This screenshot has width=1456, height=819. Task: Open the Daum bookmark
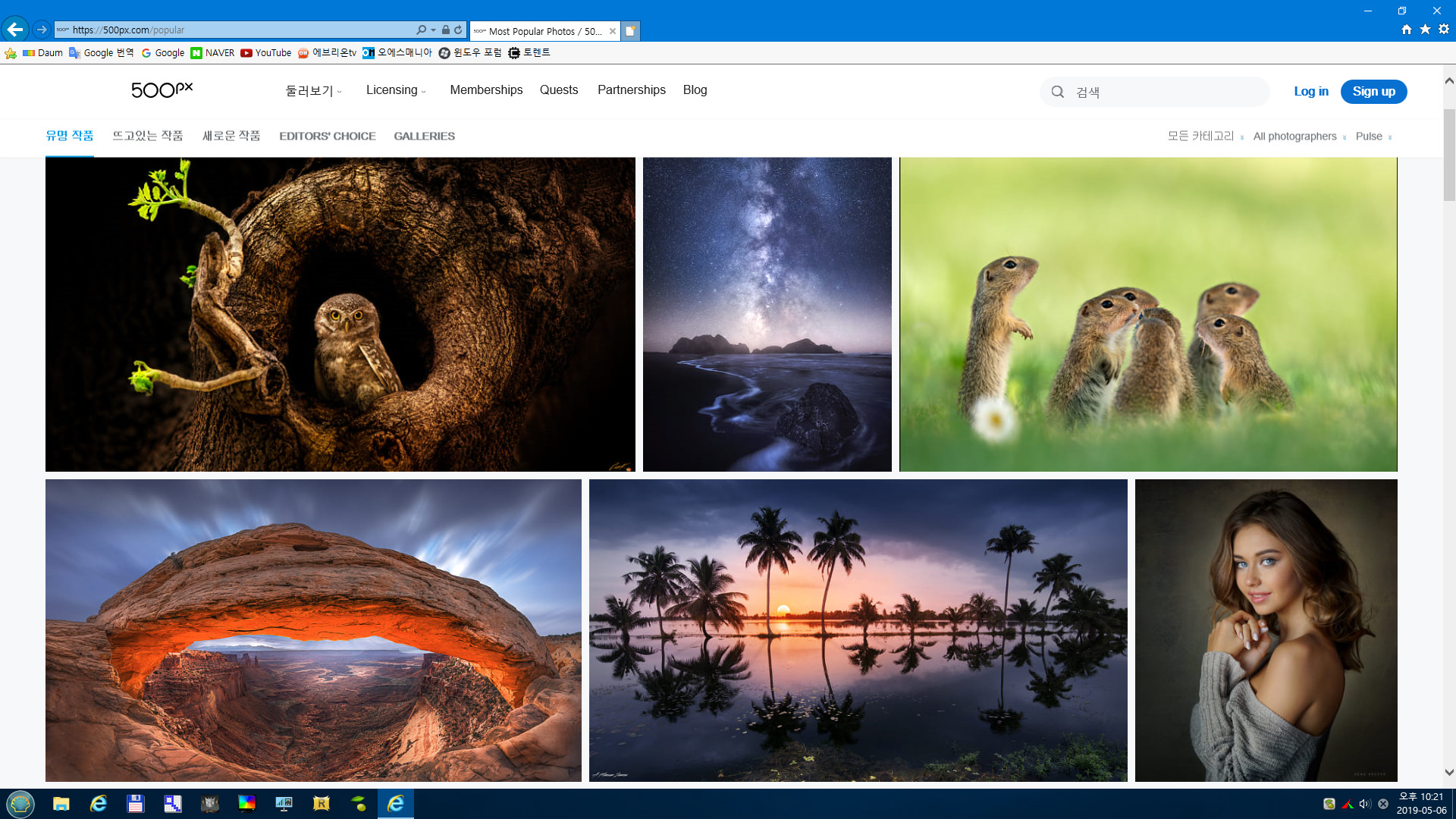pos(42,53)
